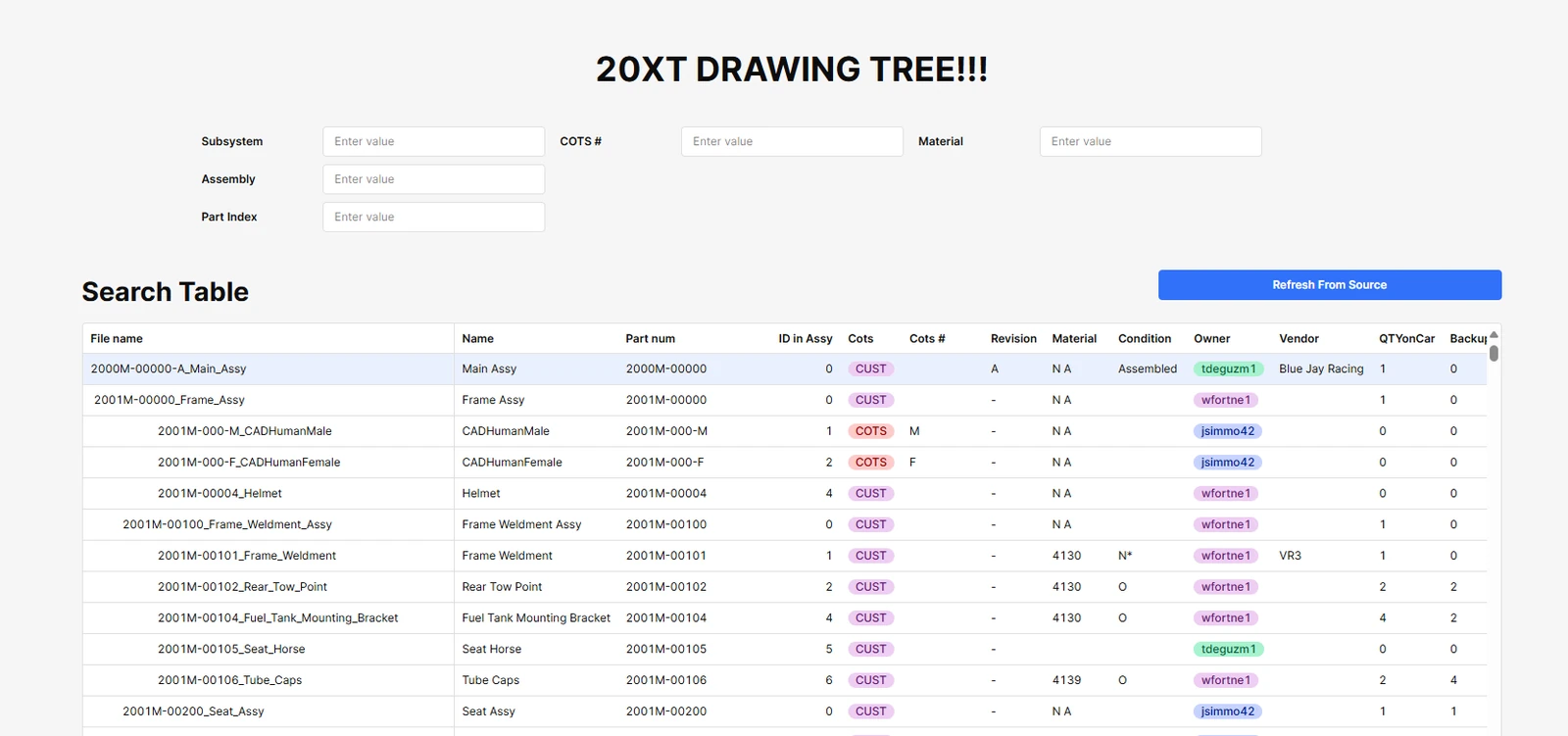Focus the Material input field
Viewport: 1568px width, 736px height.
point(1151,141)
